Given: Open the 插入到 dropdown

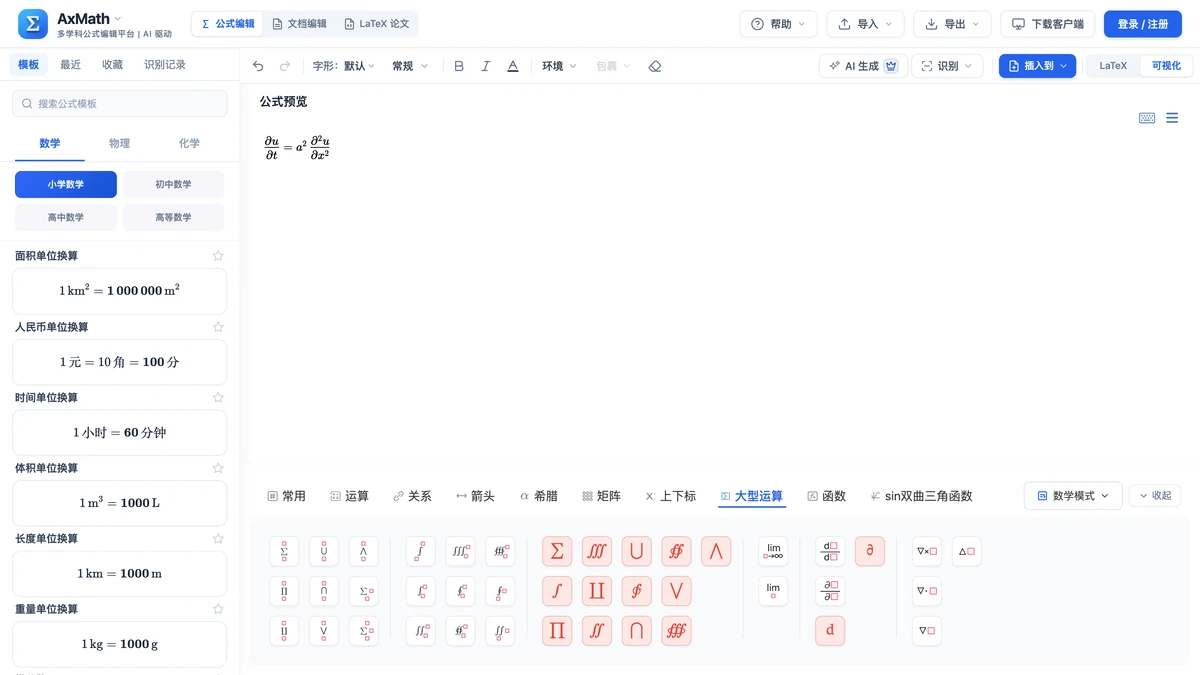Looking at the screenshot, I should click(1037, 66).
